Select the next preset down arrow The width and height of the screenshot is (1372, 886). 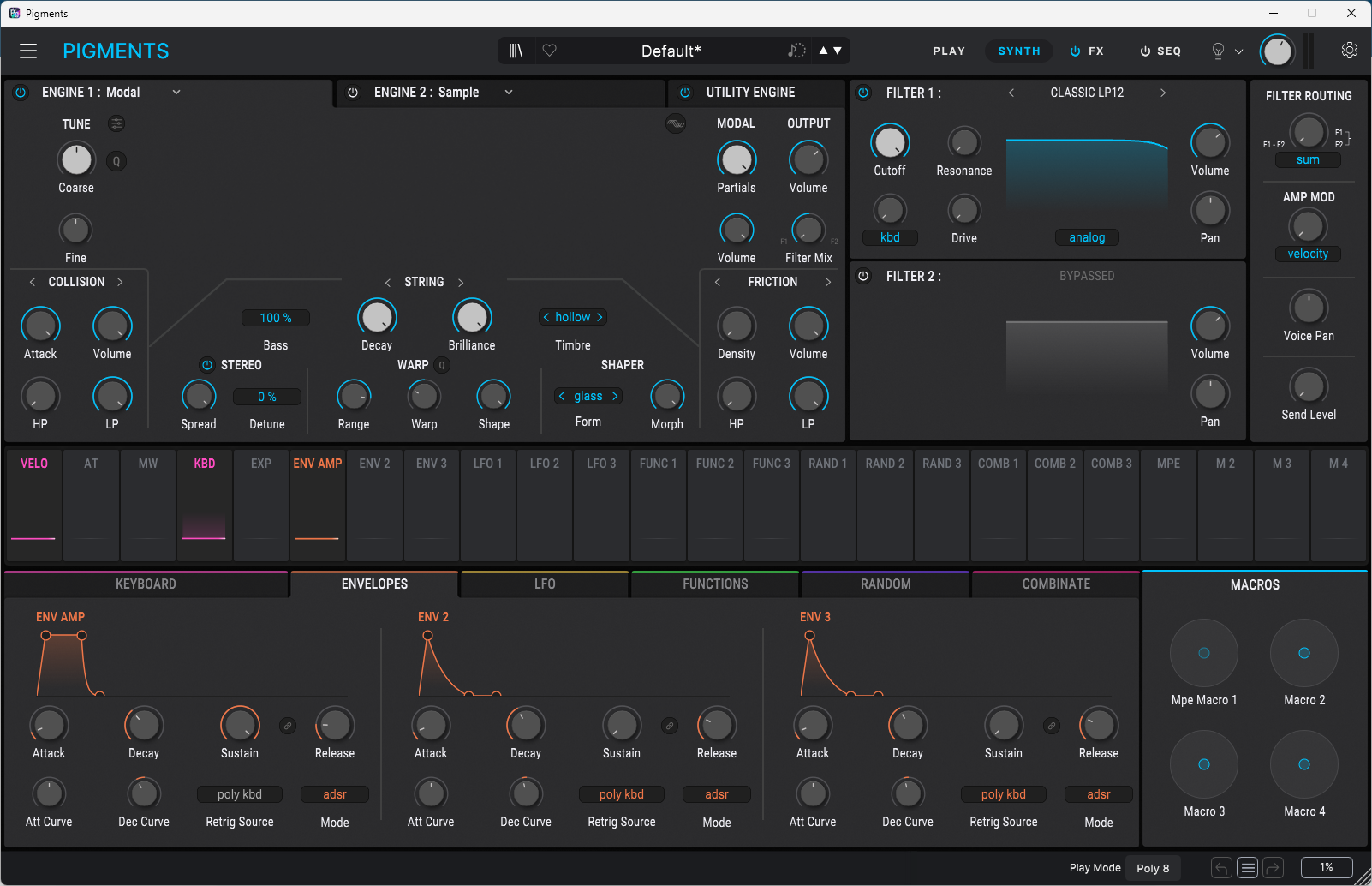[x=838, y=51]
